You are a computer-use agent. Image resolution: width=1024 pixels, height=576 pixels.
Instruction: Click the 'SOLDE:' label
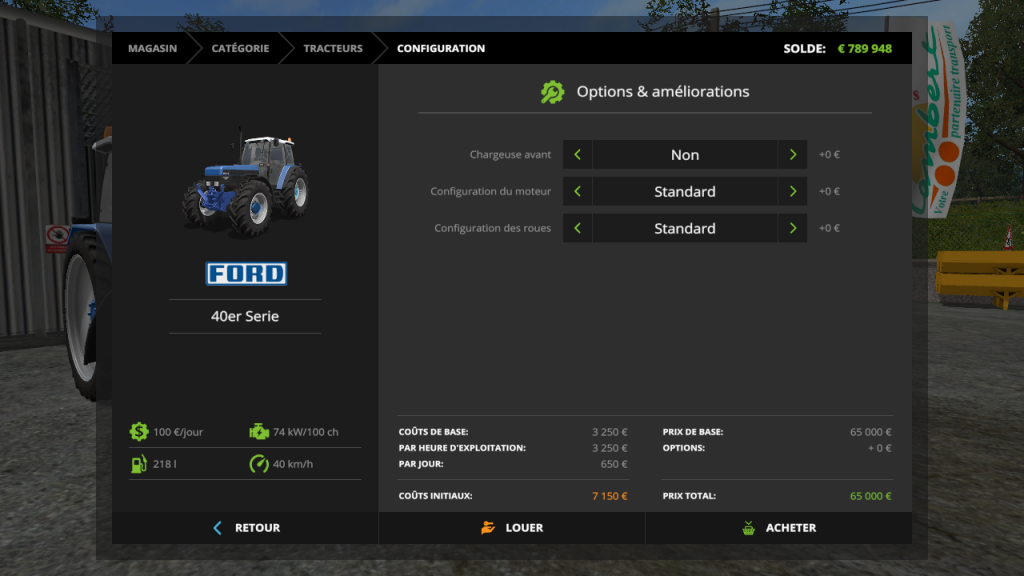[x=805, y=48]
